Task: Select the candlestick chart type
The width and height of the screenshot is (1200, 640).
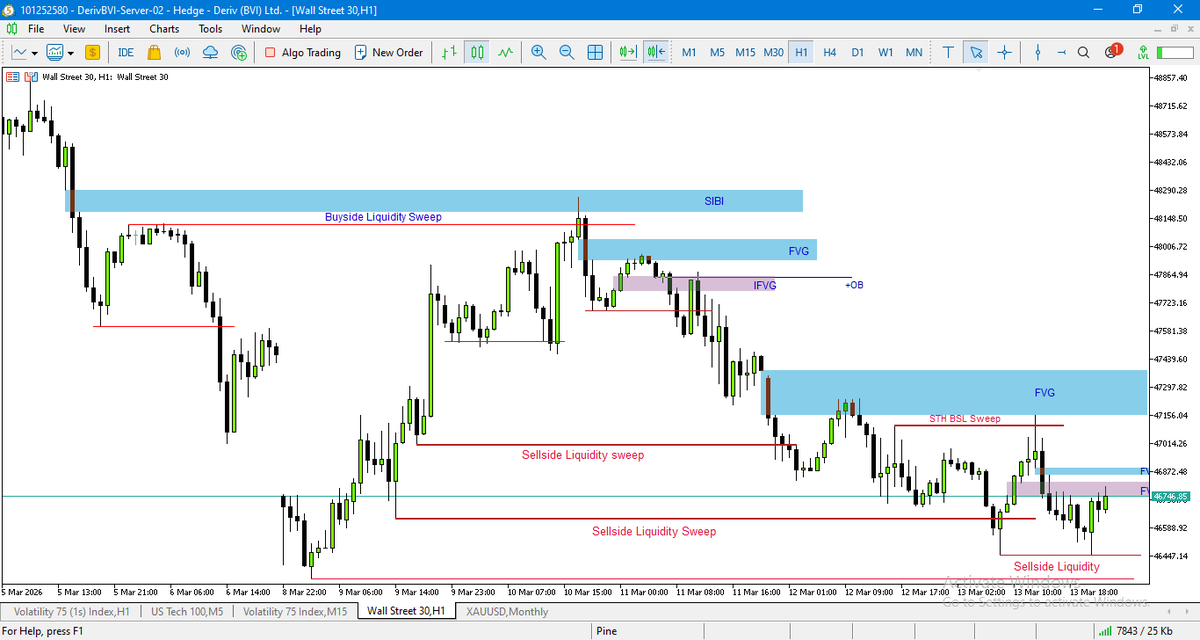Action: pos(478,52)
